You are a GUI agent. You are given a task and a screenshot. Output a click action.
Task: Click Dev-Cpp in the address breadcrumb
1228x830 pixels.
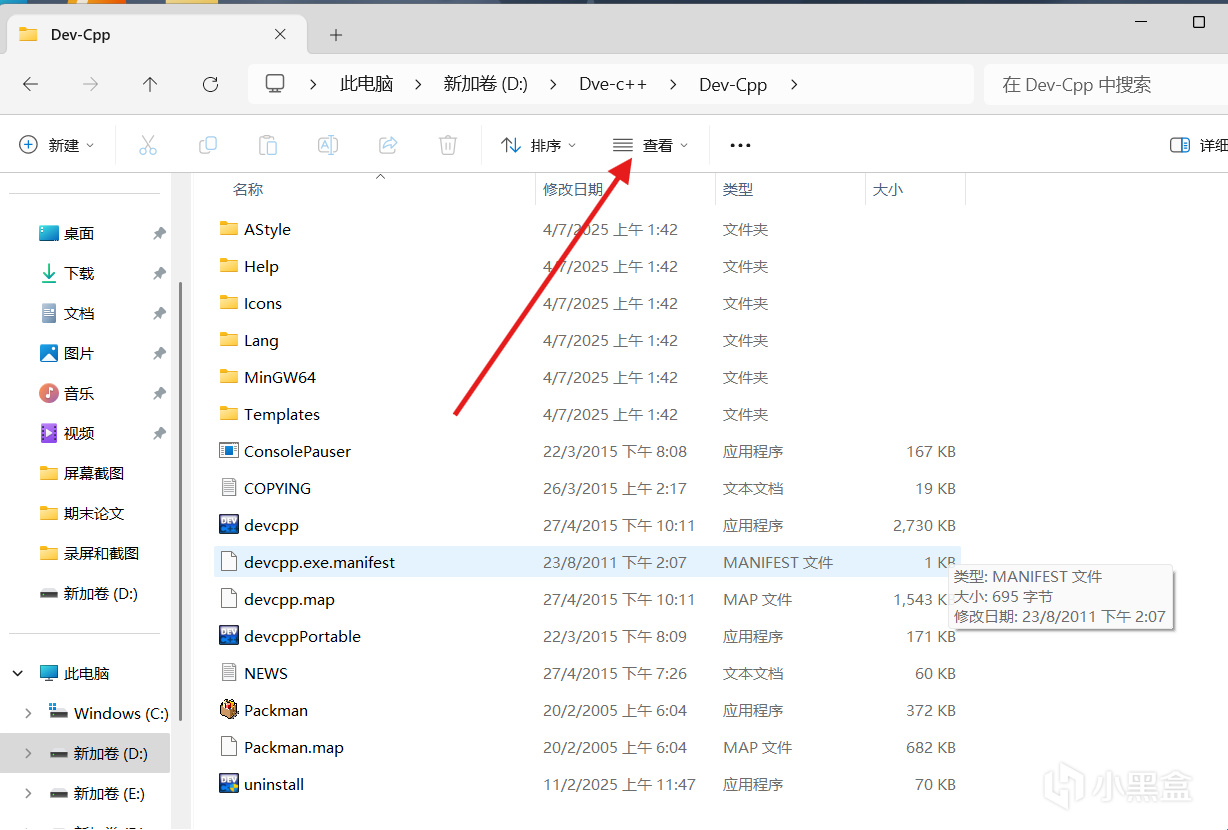coord(733,85)
